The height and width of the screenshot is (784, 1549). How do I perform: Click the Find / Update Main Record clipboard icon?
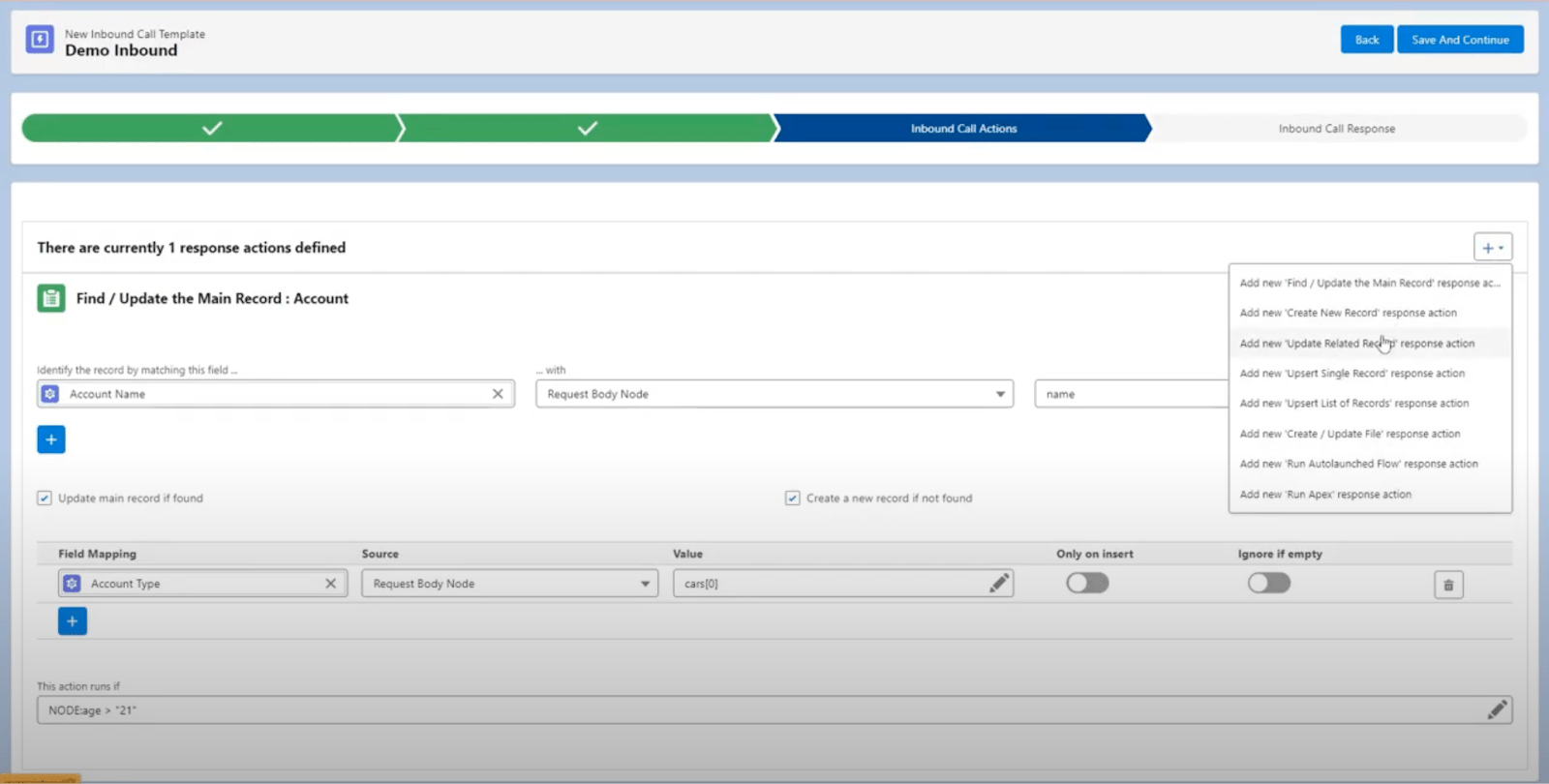pos(51,298)
